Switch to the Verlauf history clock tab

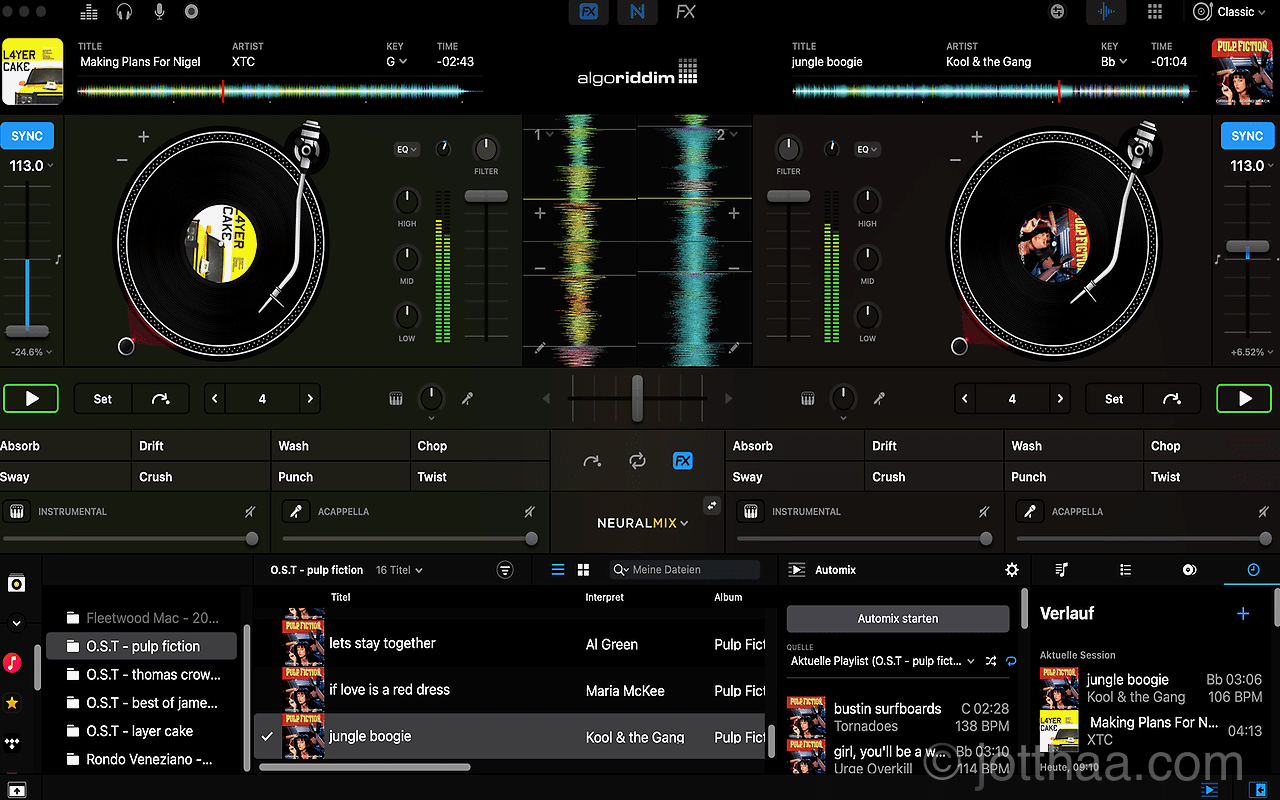pyautogui.click(x=1253, y=570)
